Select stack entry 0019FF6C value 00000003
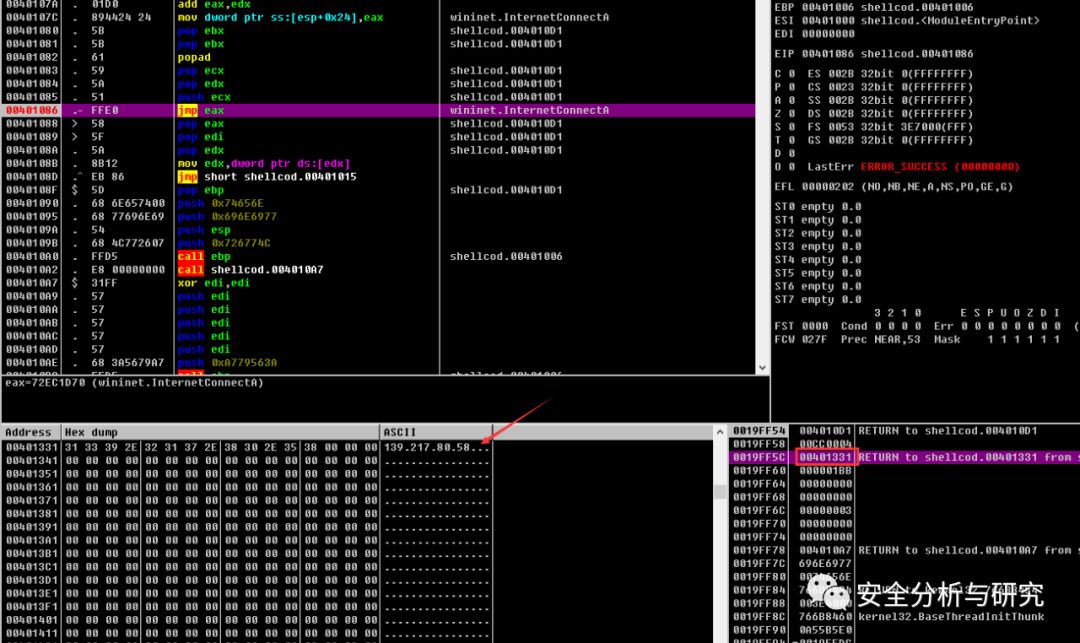The height and width of the screenshot is (643, 1080). [904, 511]
